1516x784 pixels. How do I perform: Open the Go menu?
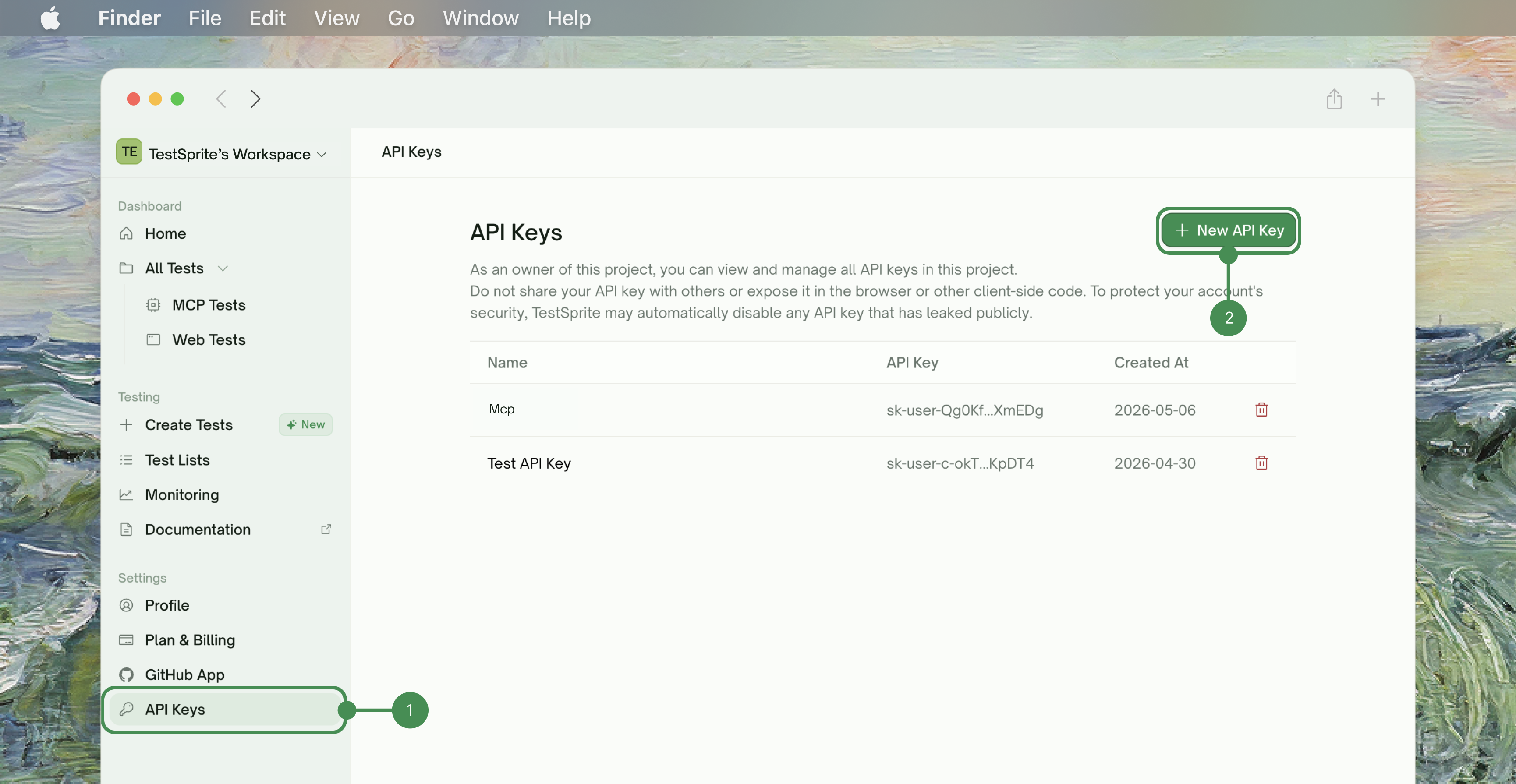pyautogui.click(x=401, y=18)
